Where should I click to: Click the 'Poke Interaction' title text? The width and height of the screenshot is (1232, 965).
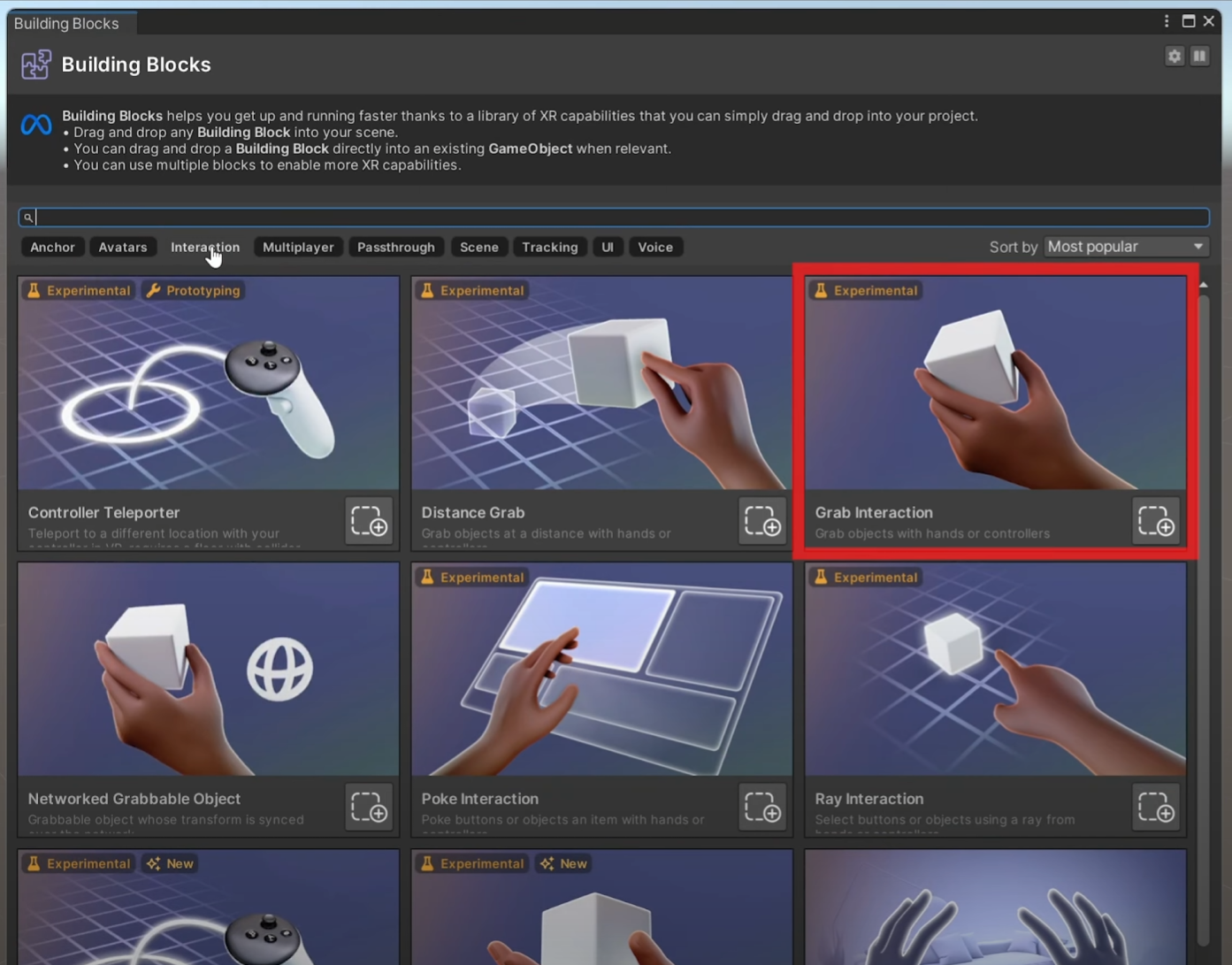[480, 799]
